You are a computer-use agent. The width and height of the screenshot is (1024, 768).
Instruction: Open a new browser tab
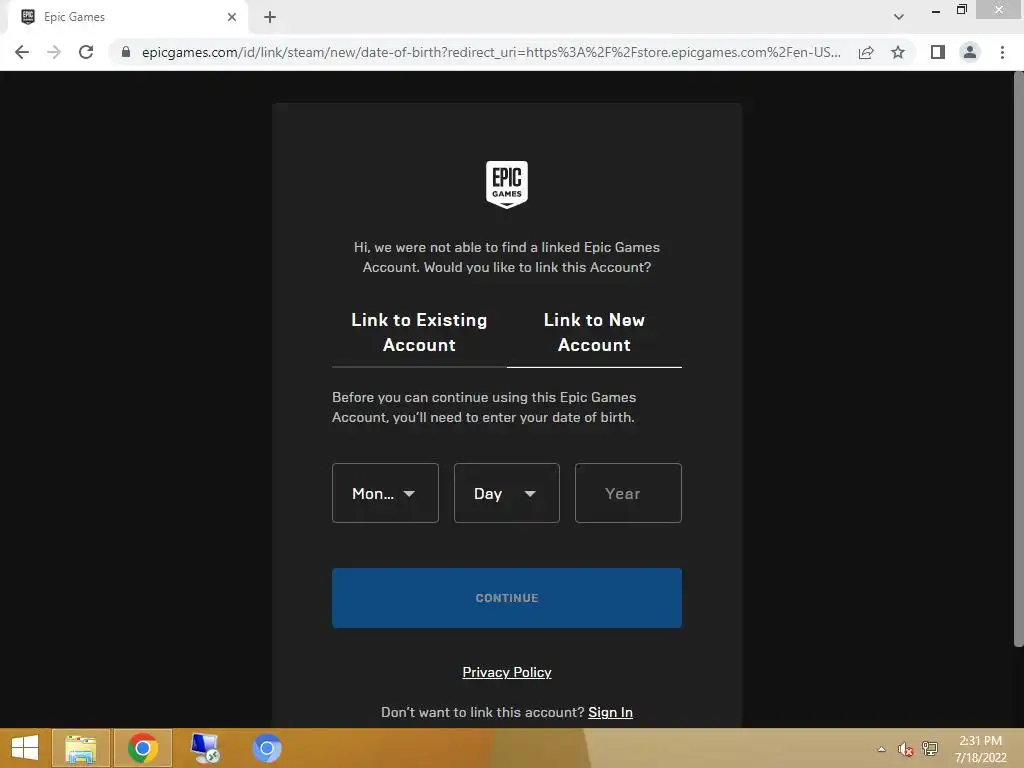(270, 17)
